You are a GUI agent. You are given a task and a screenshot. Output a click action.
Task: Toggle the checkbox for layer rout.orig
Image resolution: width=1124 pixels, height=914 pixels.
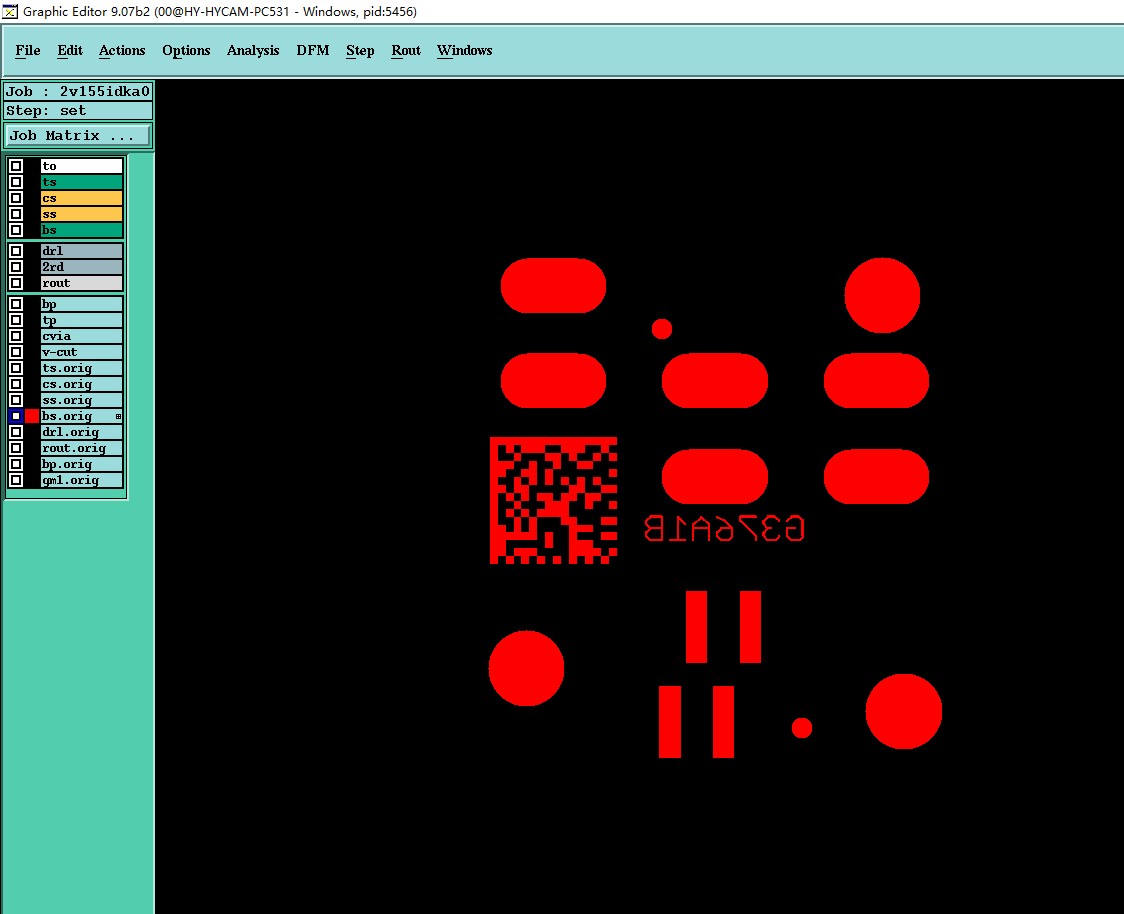click(x=16, y=448)
